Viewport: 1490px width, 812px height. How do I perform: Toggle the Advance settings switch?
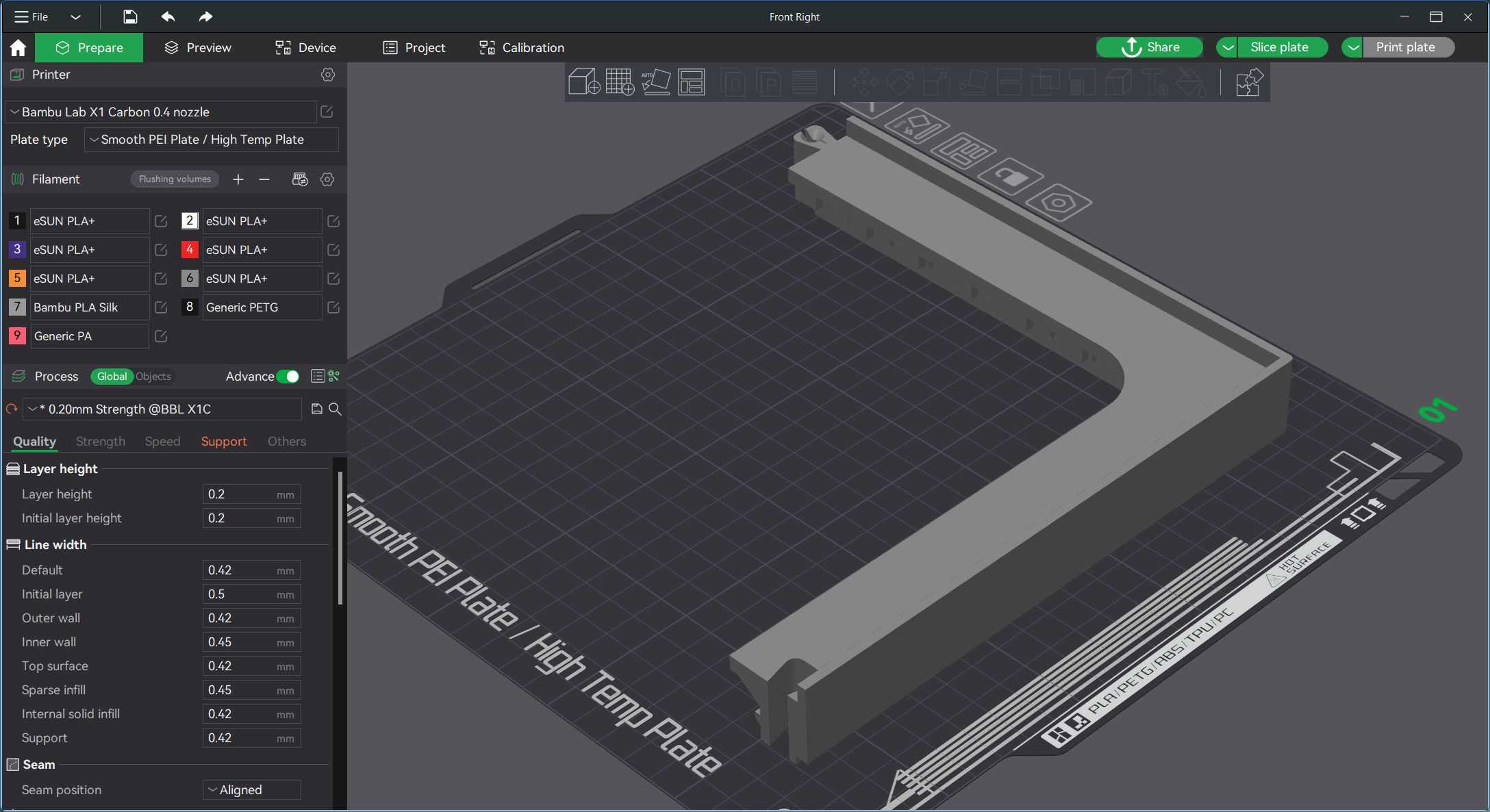tap(288, 377)
